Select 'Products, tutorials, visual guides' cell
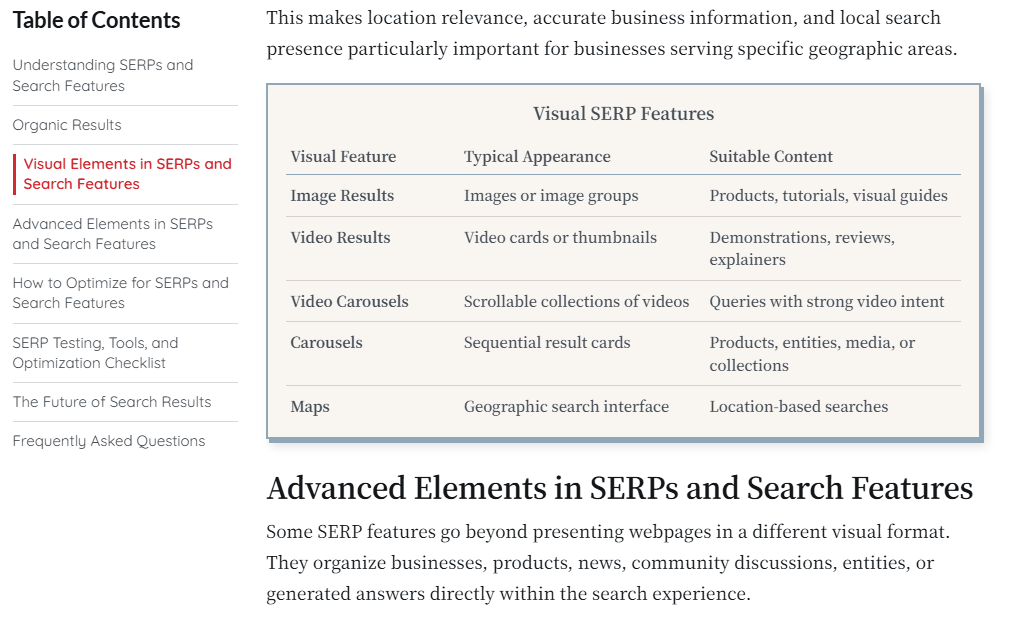Image resolution: width=1011 pixels, height=630 pixels. 829,196
